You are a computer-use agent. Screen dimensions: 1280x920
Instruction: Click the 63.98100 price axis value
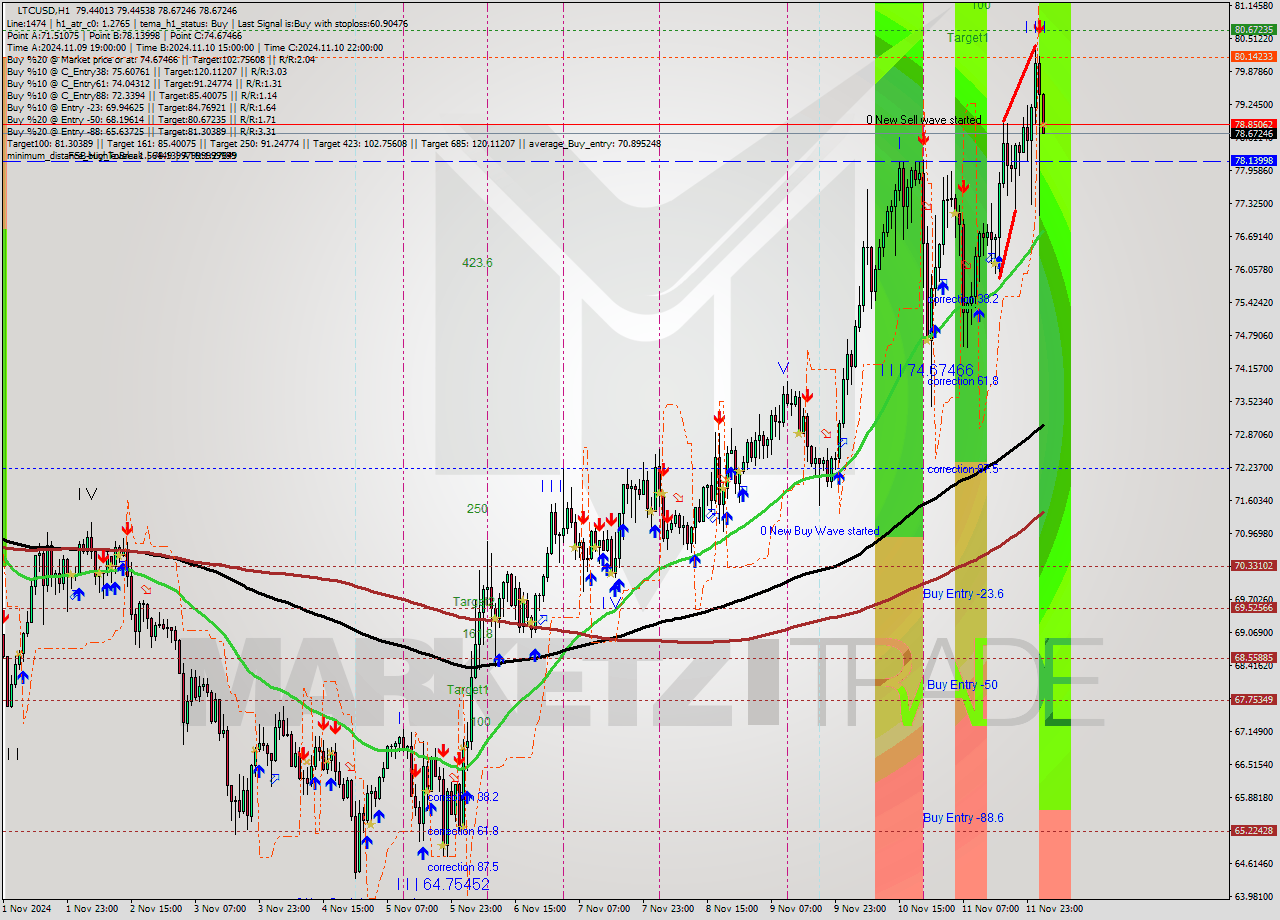click(x=1253, y=896)
